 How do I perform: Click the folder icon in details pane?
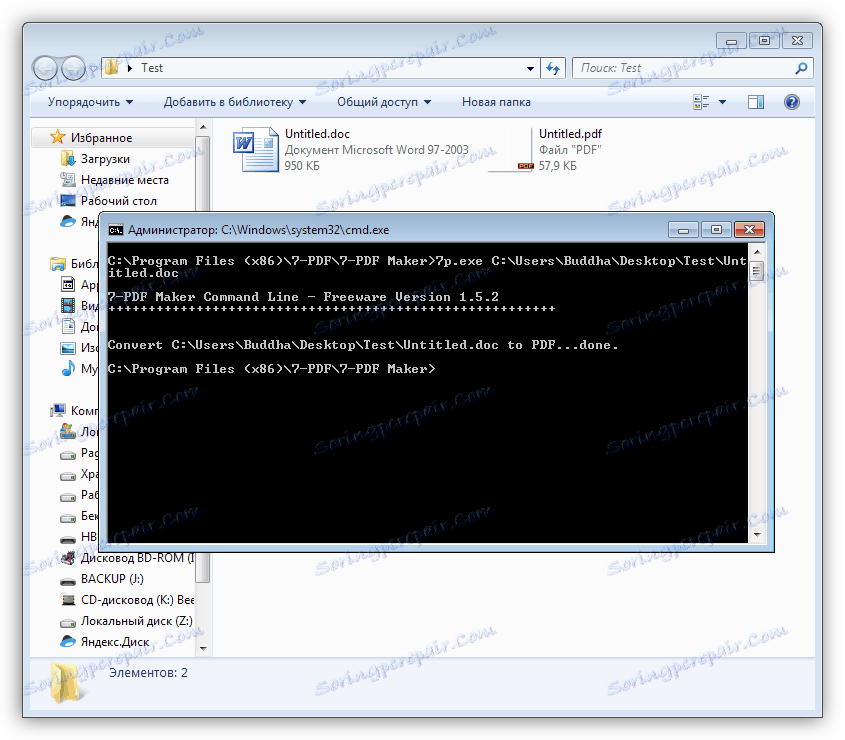pos(66,682)
